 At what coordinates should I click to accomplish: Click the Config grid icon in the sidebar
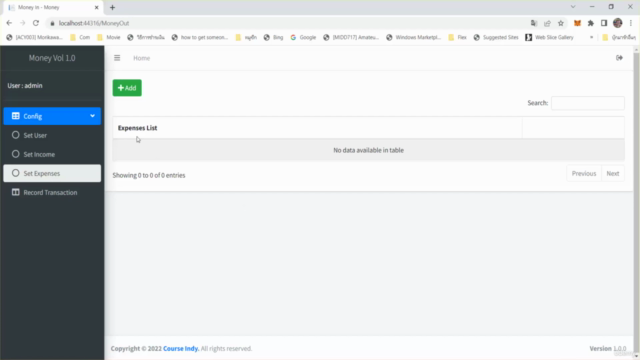pos(16,116)
